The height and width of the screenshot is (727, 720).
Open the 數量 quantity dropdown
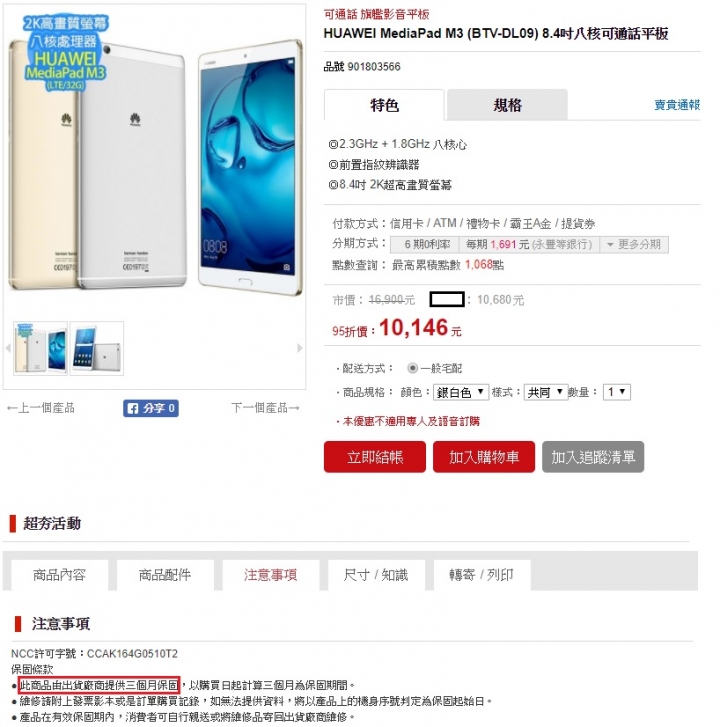click(x=617, y=392)
